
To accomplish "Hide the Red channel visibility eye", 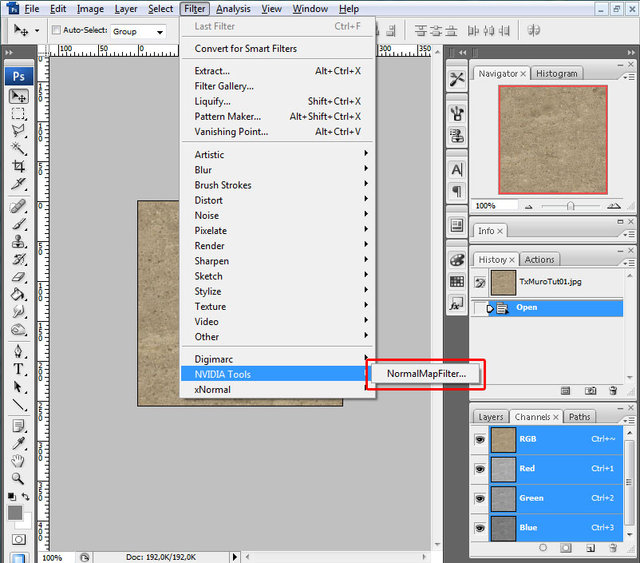I will pos(479,468).
